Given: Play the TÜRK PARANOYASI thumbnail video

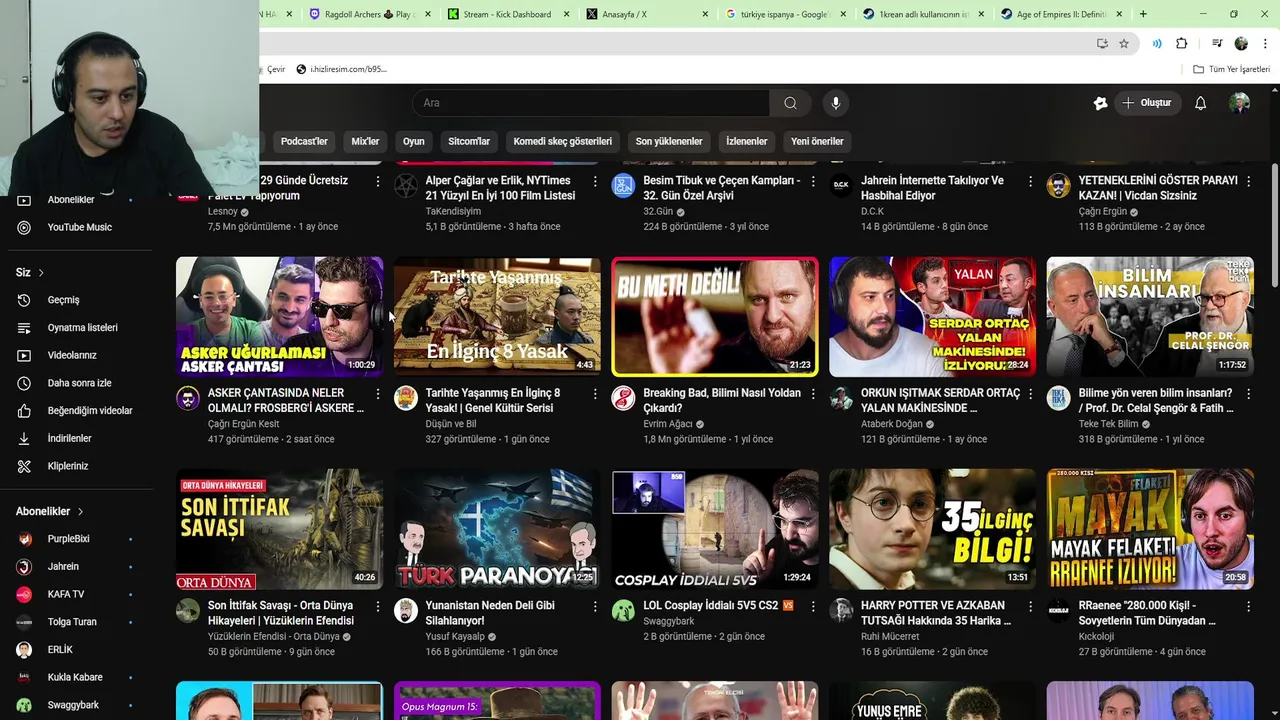Looking at the screenshot, I should (x=497, y=529).
